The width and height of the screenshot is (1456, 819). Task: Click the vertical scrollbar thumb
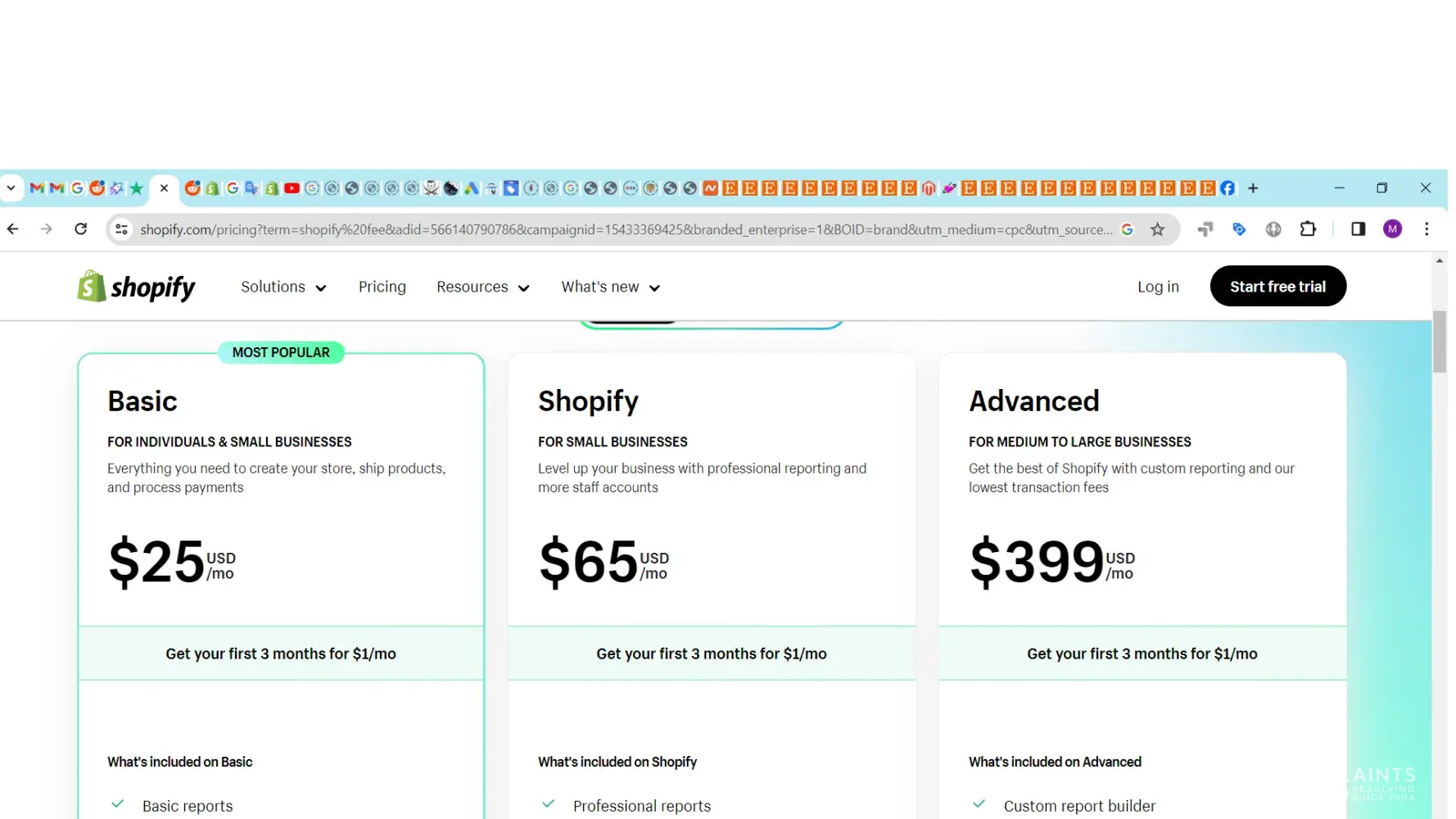point(1440,342)
